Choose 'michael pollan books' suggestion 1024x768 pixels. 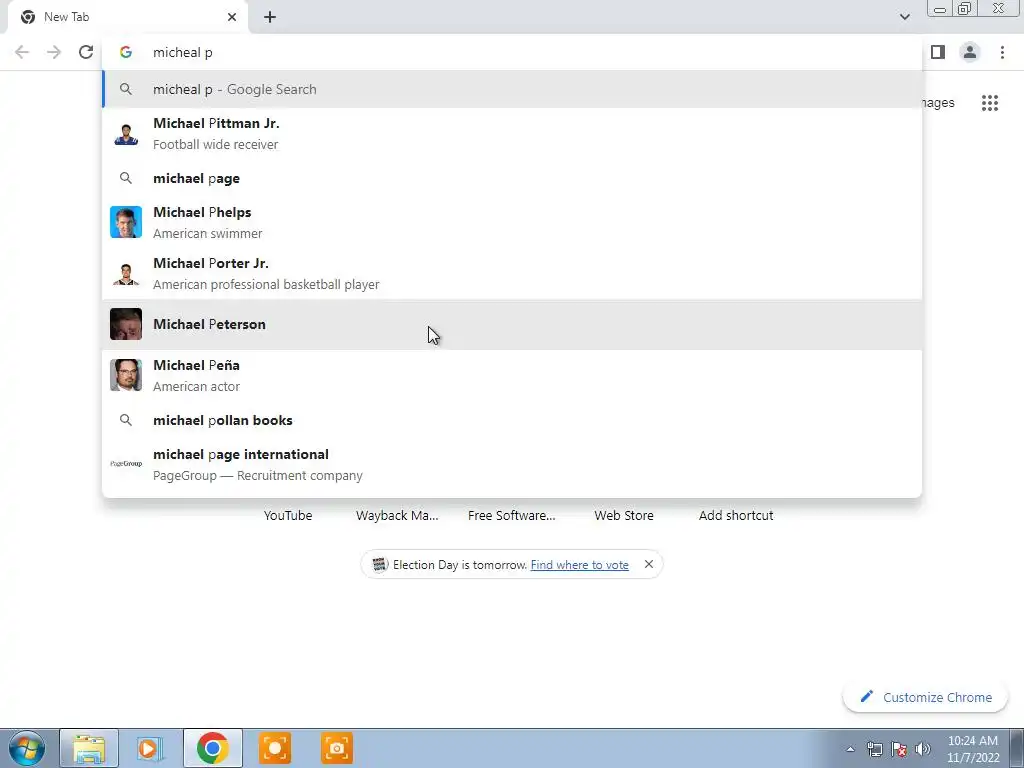(512, 420)
